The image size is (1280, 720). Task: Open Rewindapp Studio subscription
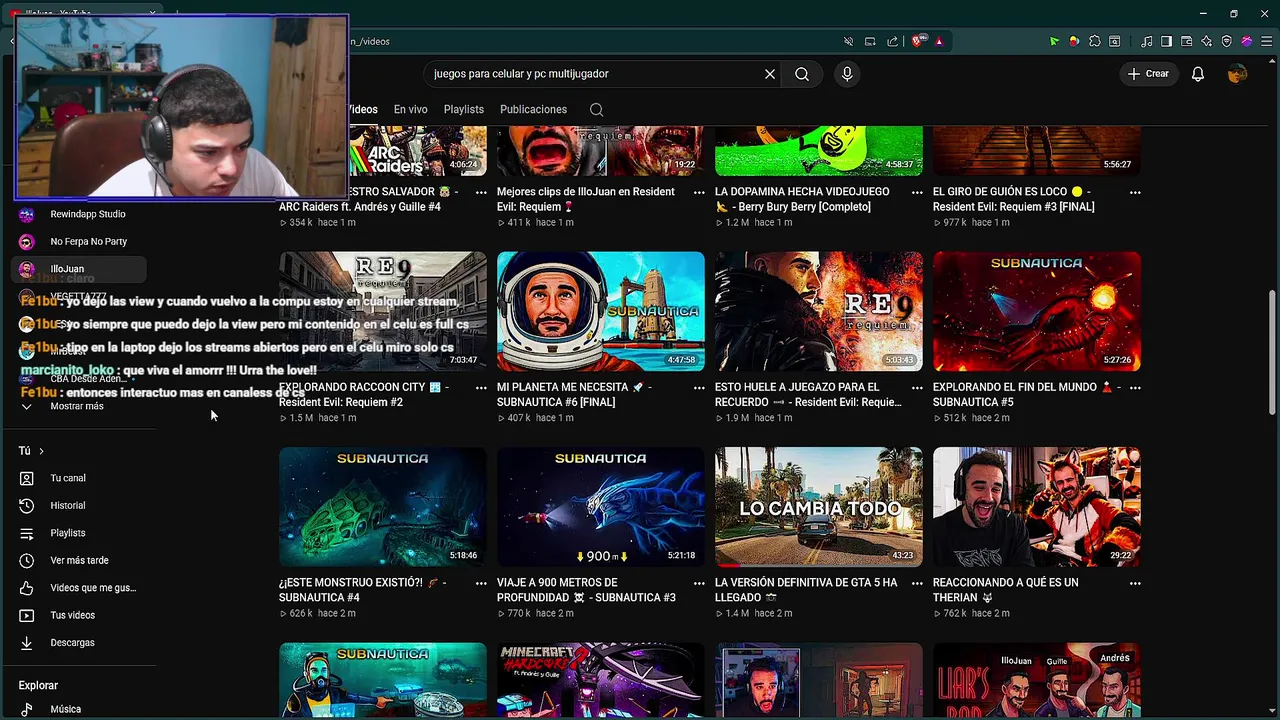click(80, 214)
